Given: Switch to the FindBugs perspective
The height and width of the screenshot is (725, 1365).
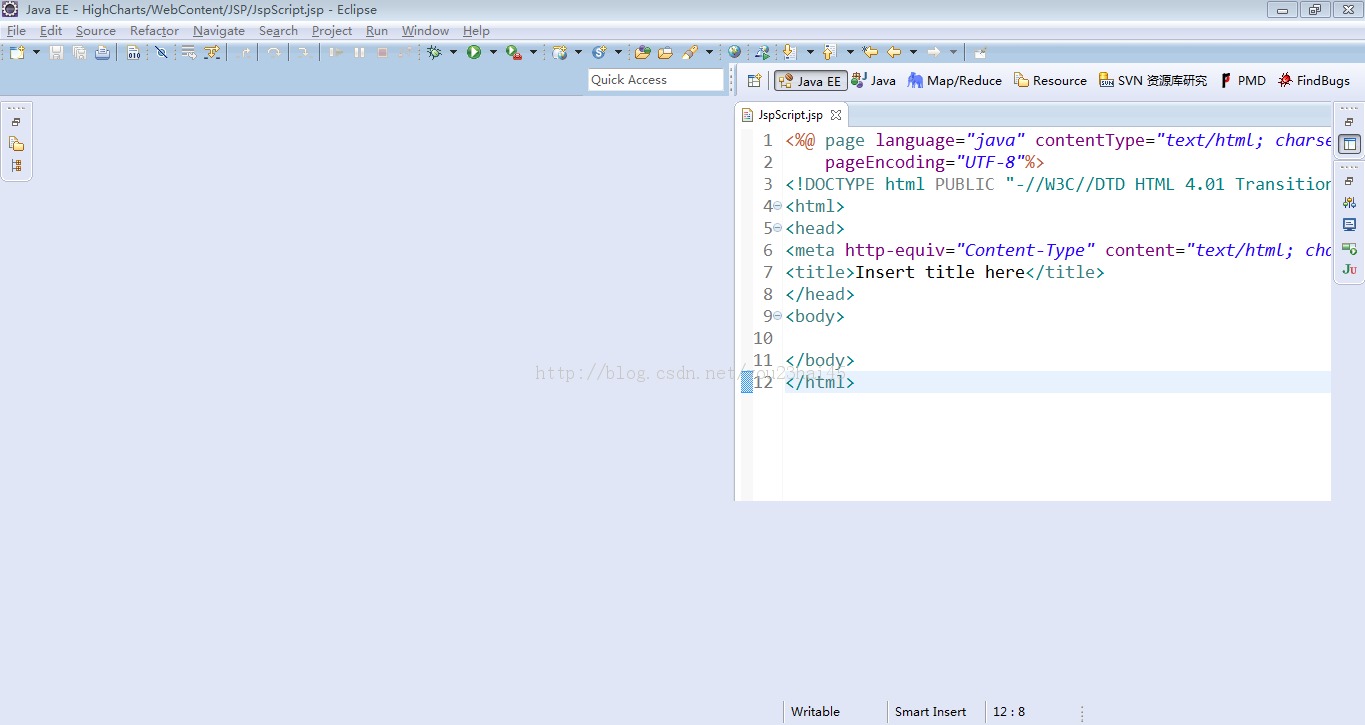Looking at the screenshot, I should (x=1313, y=81).
